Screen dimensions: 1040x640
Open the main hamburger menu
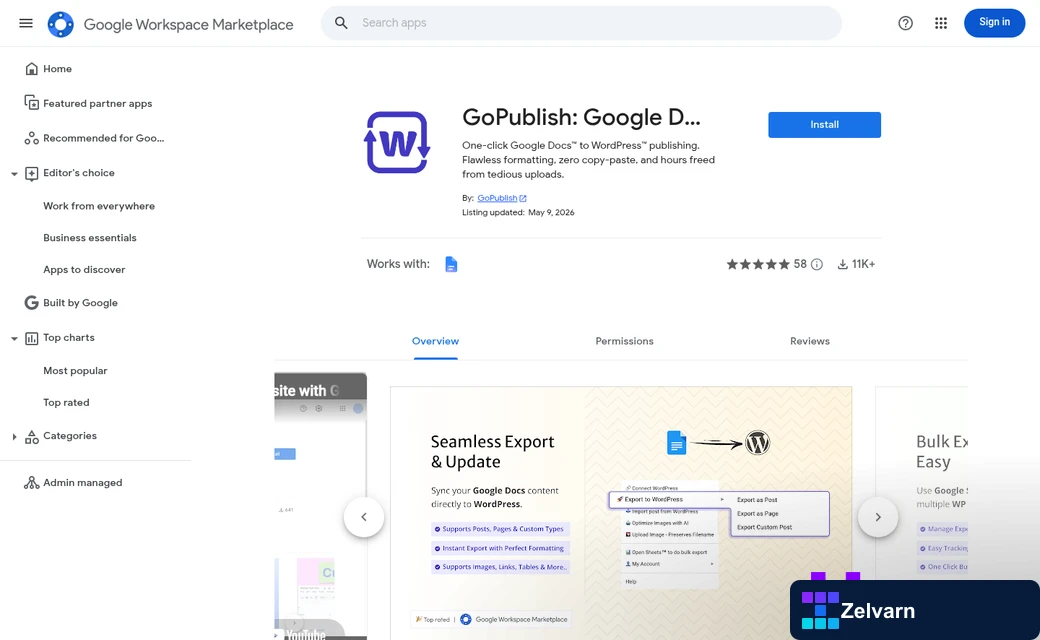(x=26, y=23)
